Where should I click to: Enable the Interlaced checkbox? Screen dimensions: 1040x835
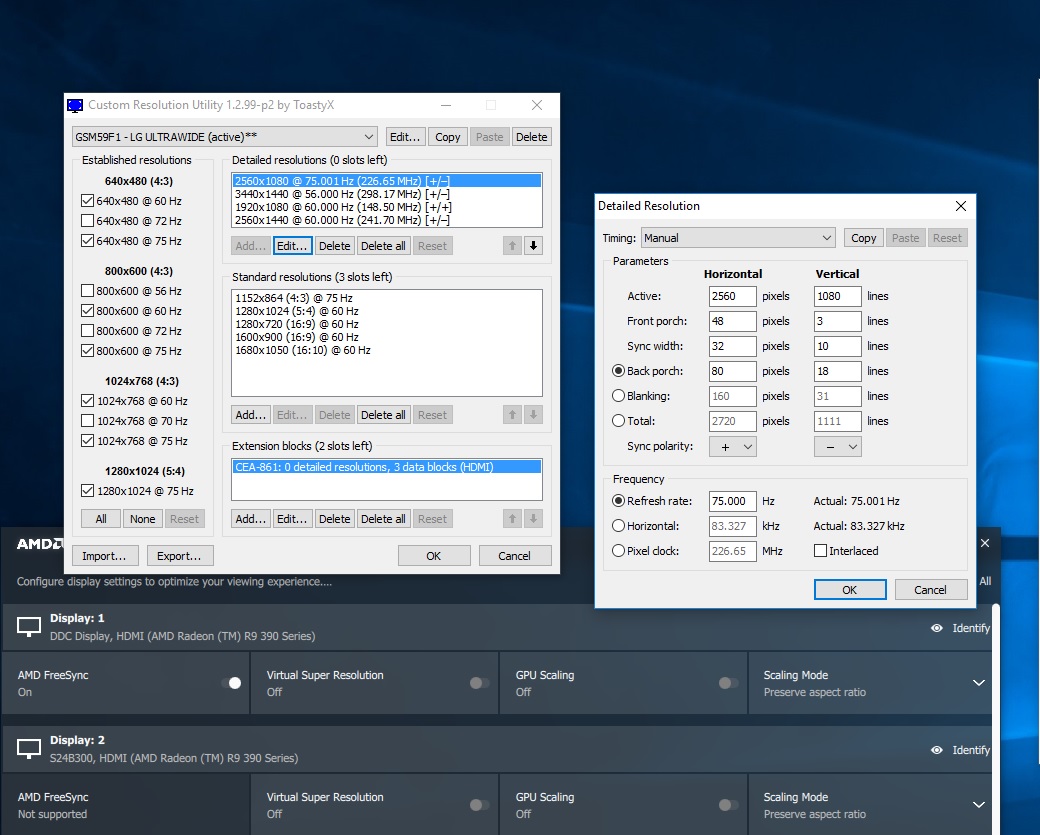(820, 550)
